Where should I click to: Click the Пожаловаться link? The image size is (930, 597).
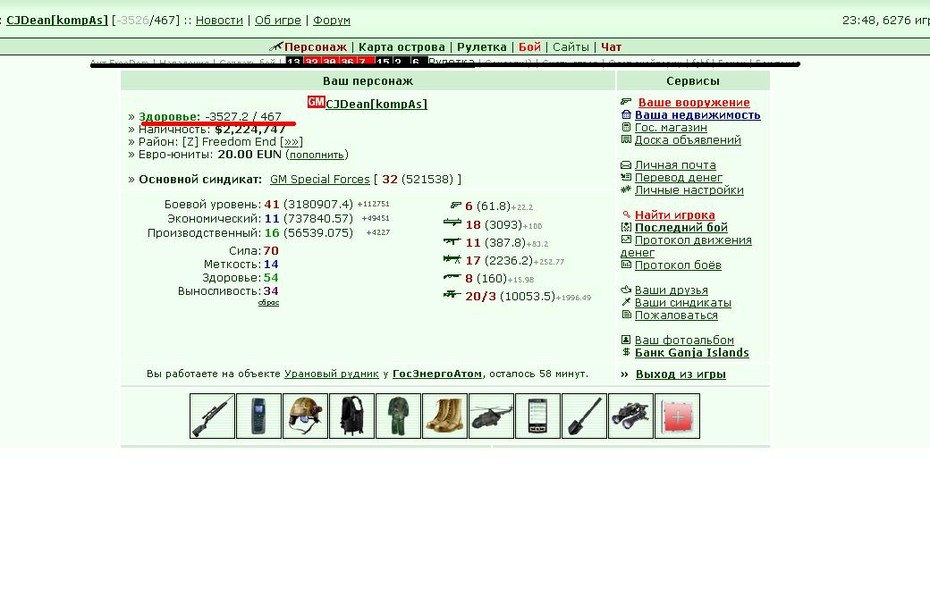coord(676,315)
